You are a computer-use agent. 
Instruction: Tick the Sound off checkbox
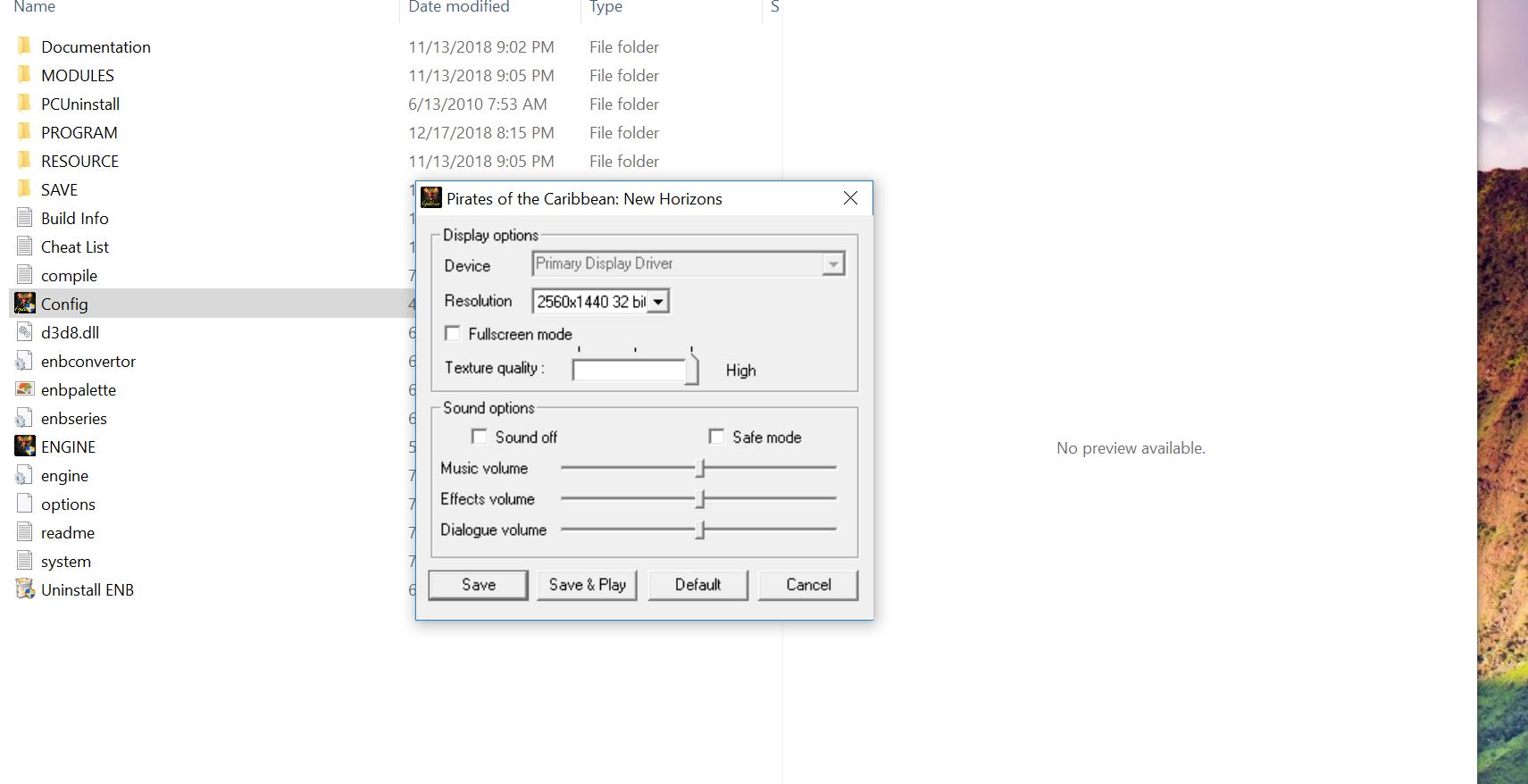tap(480, 436)
